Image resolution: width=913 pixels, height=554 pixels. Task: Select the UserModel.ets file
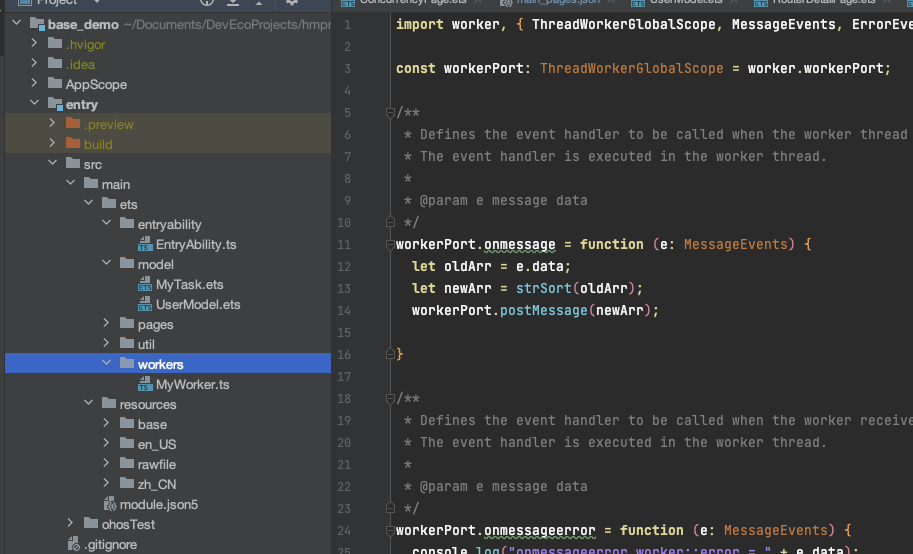coord(197,304)
